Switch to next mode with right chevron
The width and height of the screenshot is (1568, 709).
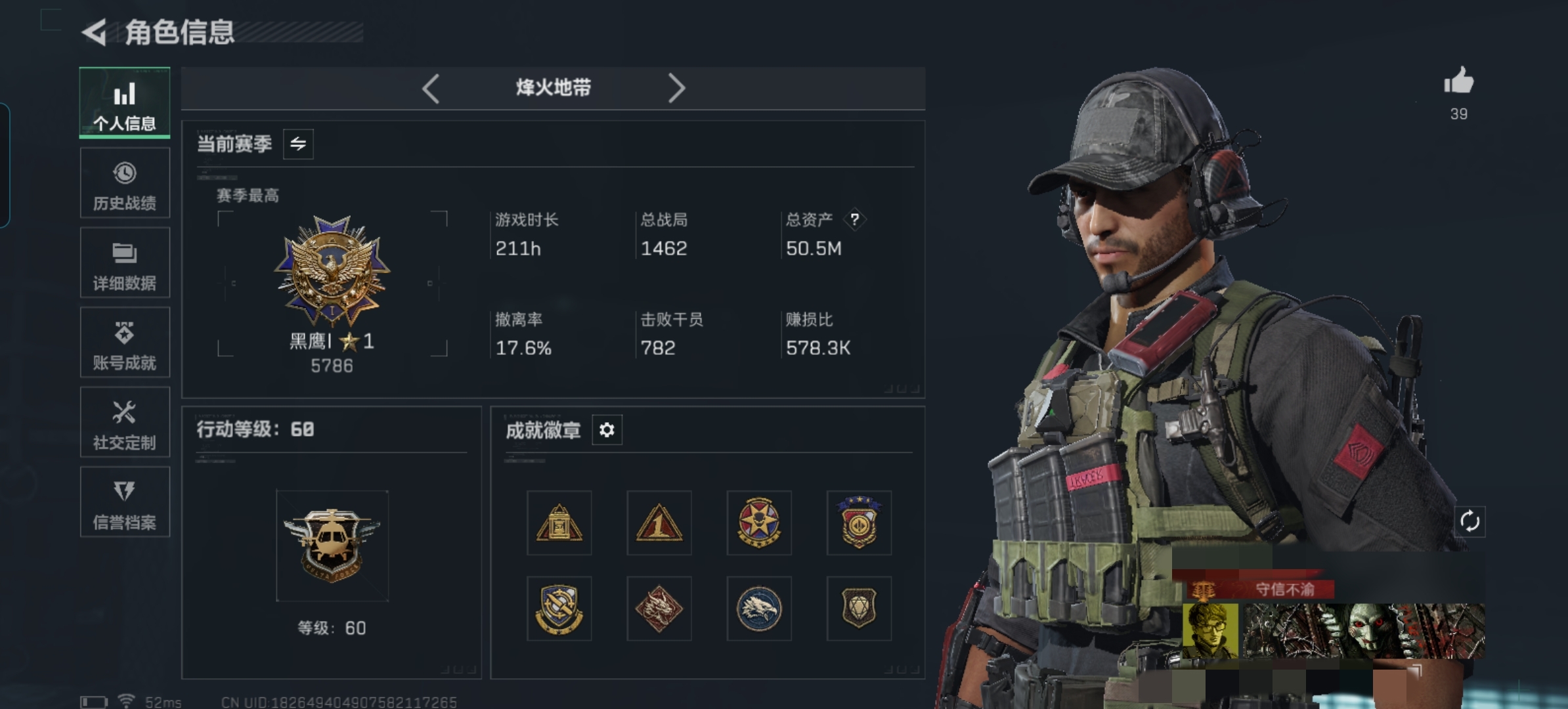(x=676, y=88)
